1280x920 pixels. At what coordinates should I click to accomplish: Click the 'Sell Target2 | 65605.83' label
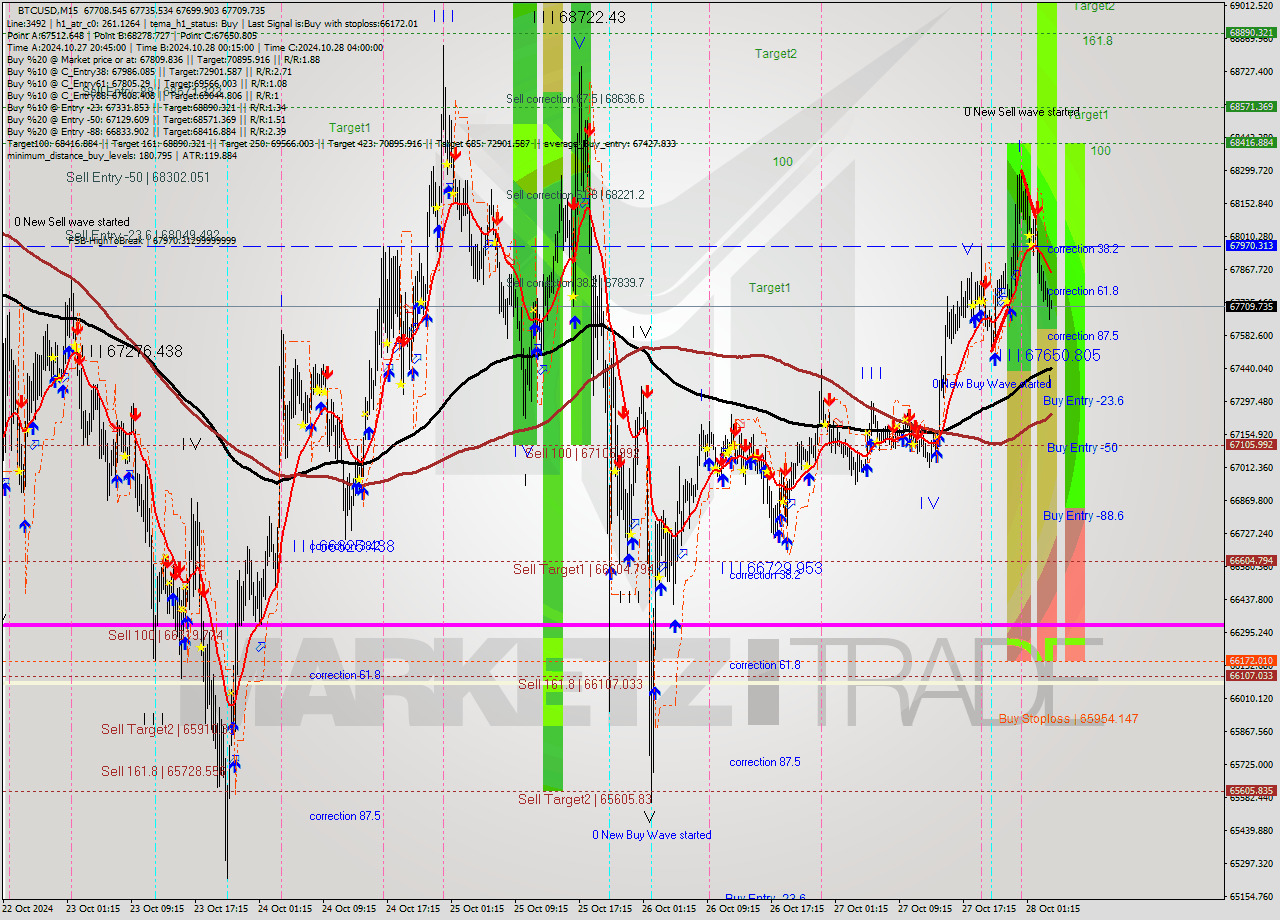[585, 799]
